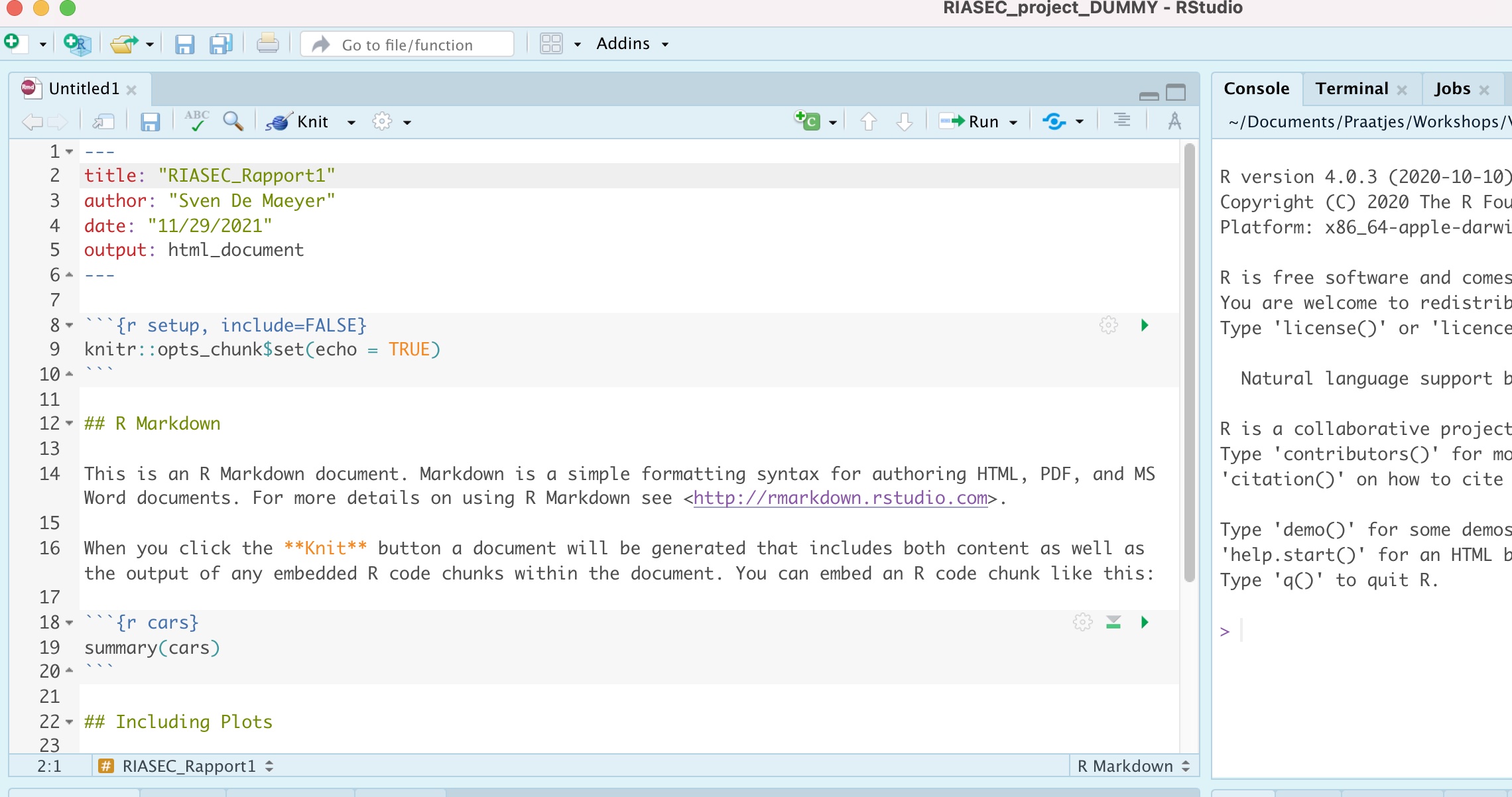Collapse the setup chunk at line 8
Image resolution: width=1512 pixels, height=797 pixels.
click(69, 326)
